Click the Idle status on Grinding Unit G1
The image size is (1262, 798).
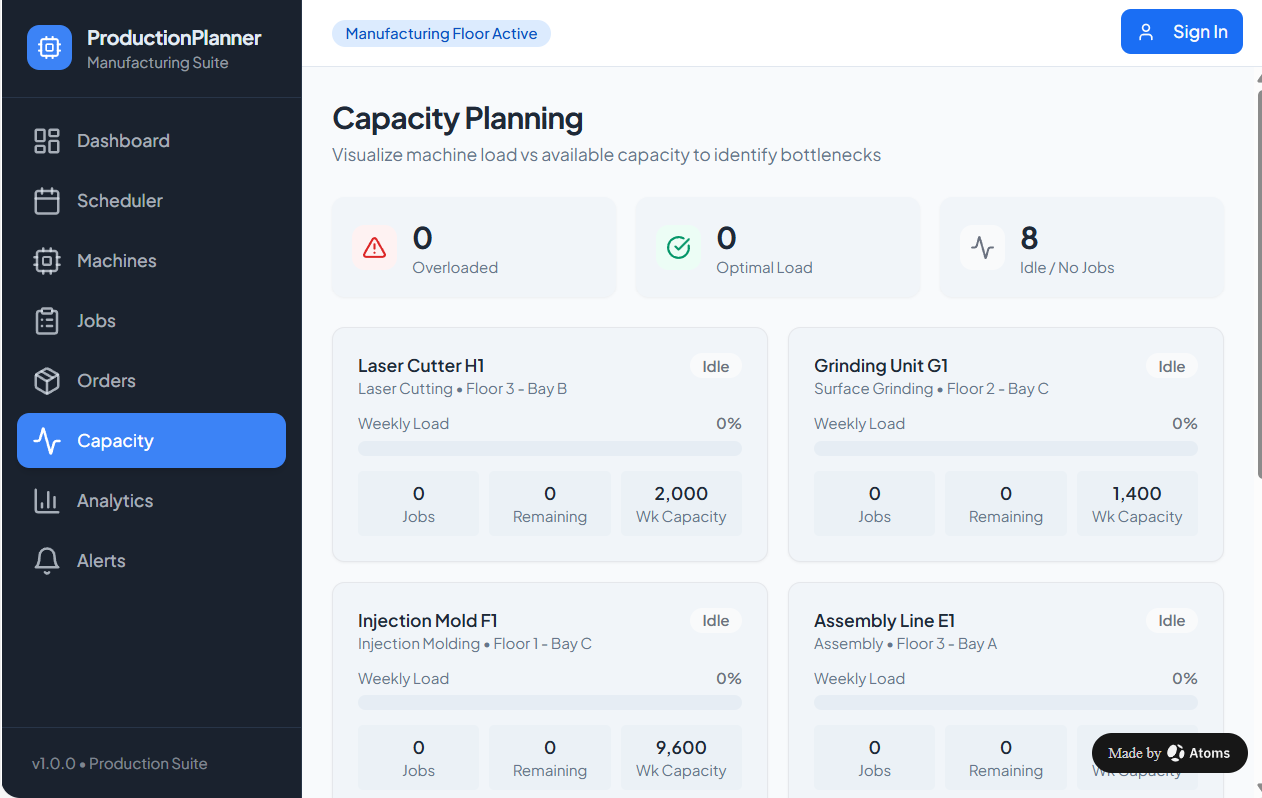point(1172,366)
